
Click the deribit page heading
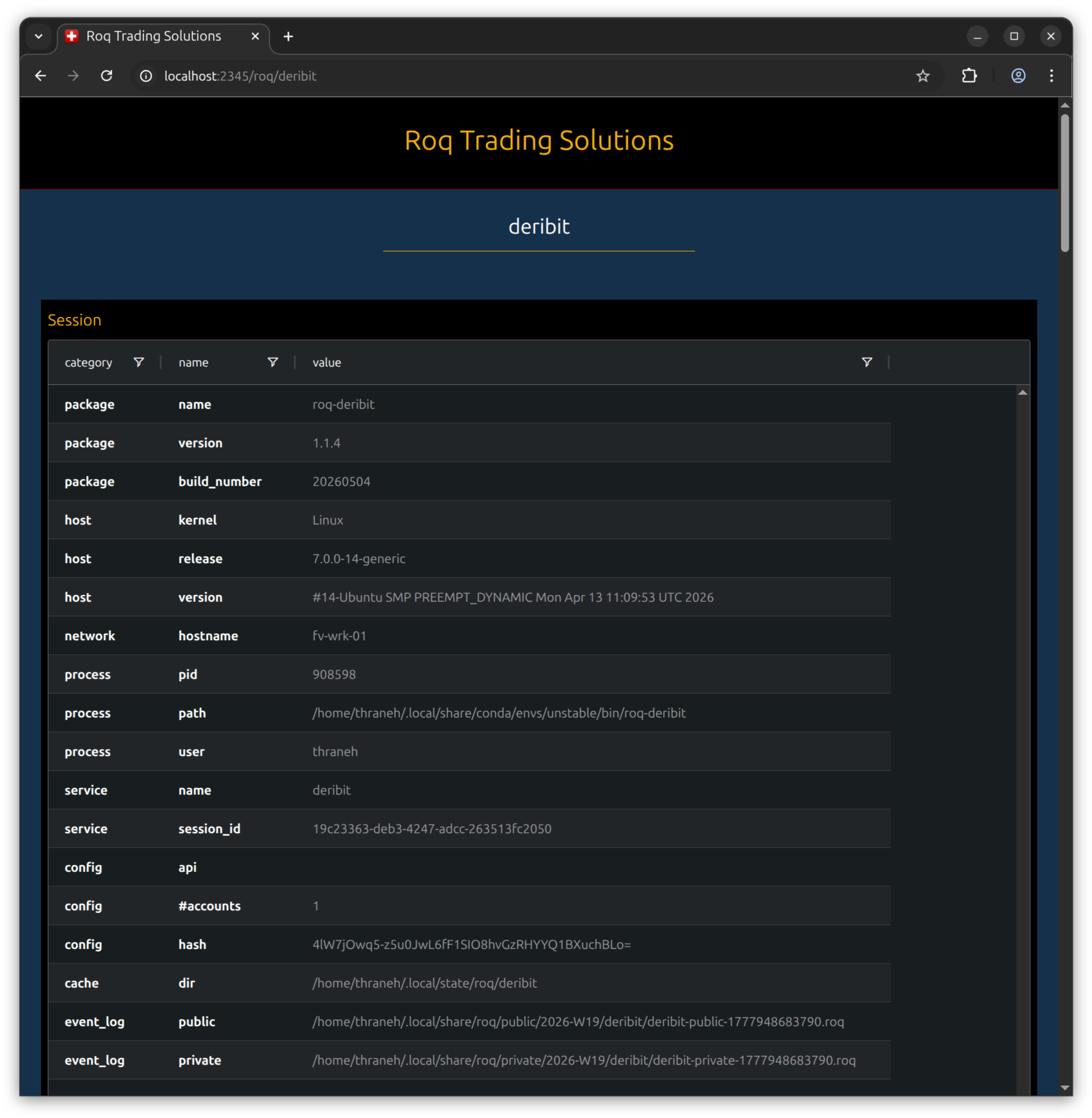click(x=539, y=226)
